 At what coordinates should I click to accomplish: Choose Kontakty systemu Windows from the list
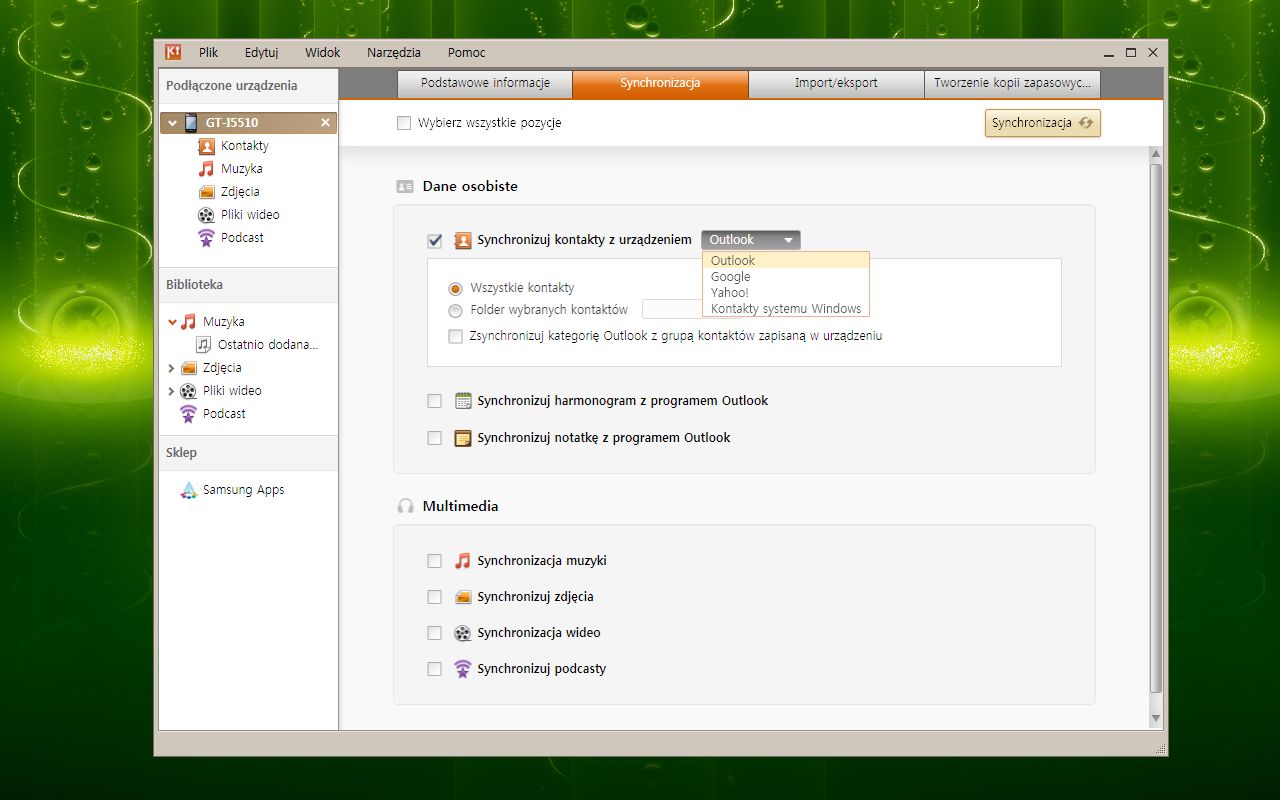click(x=786, y=309)
